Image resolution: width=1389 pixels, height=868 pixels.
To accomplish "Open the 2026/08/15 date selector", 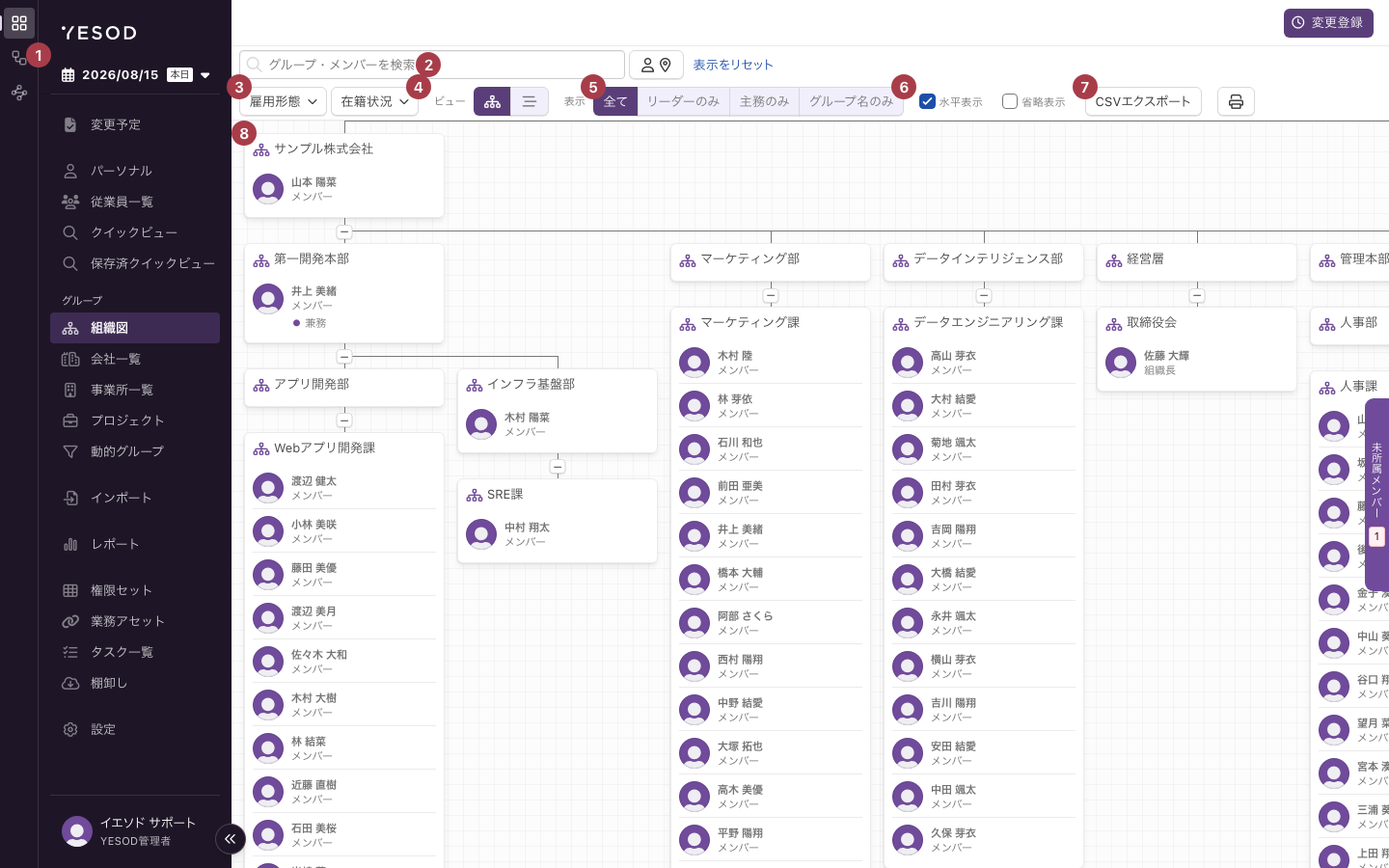I will (x=136, y=74).
